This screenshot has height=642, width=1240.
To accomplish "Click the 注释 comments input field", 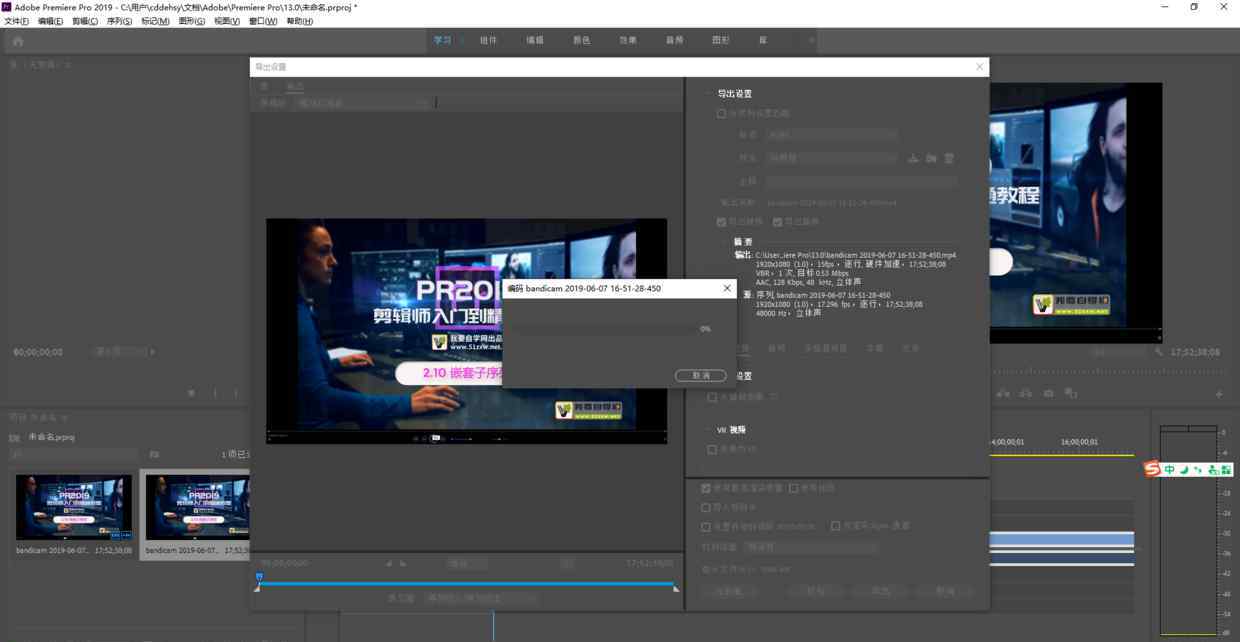I will (861, 181).
